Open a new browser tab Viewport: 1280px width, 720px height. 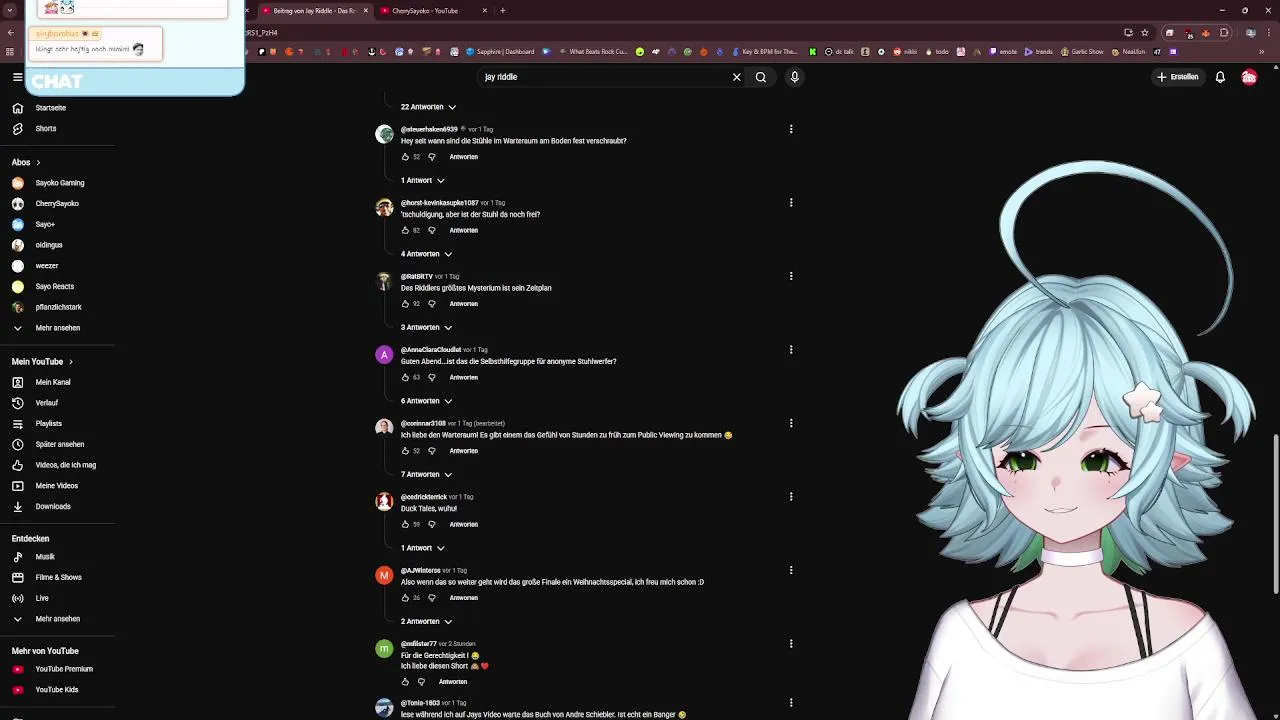pyautogui.click(x=503, y=11)
